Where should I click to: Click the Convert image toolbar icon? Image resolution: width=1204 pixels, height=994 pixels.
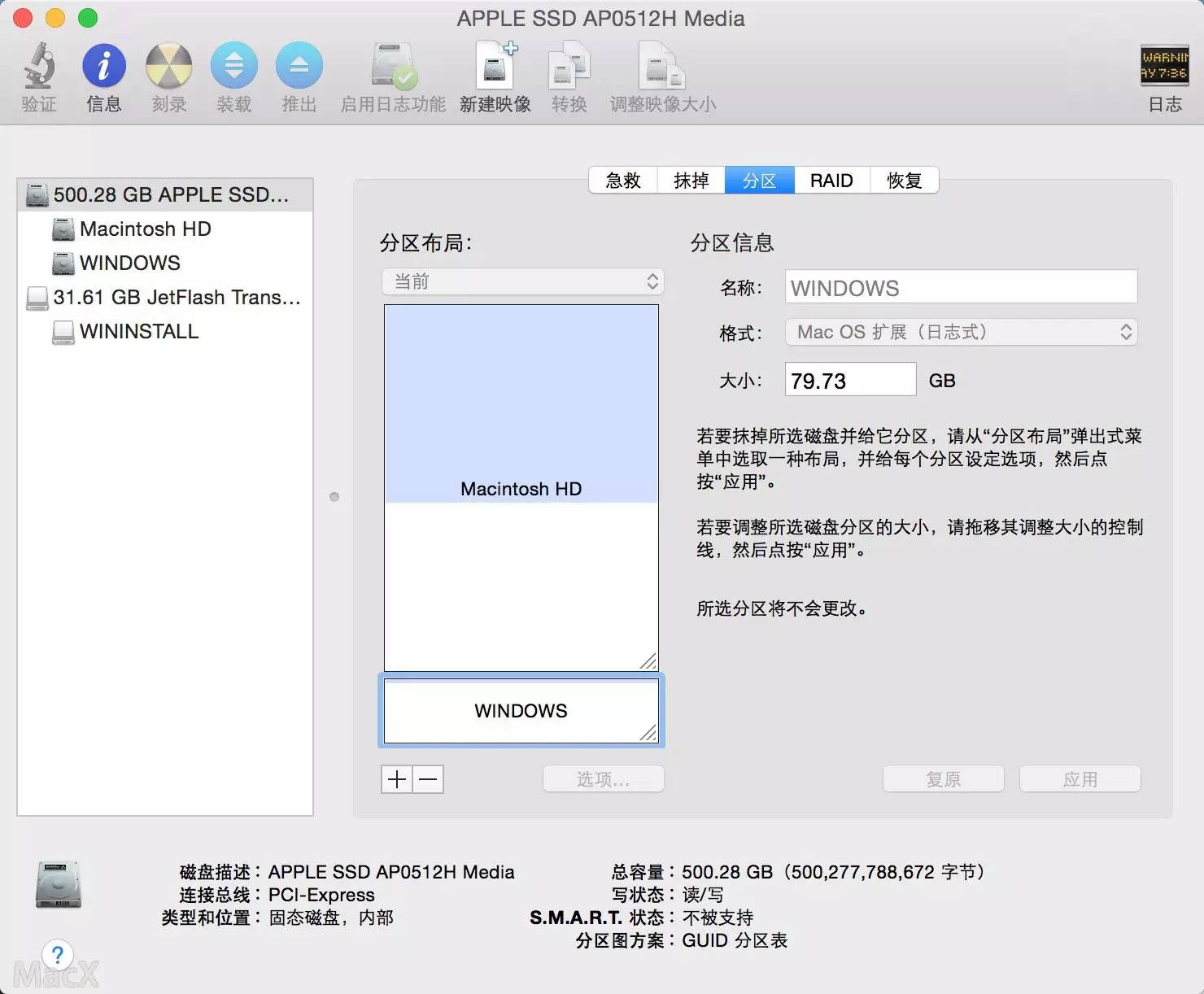click(569, 67)
